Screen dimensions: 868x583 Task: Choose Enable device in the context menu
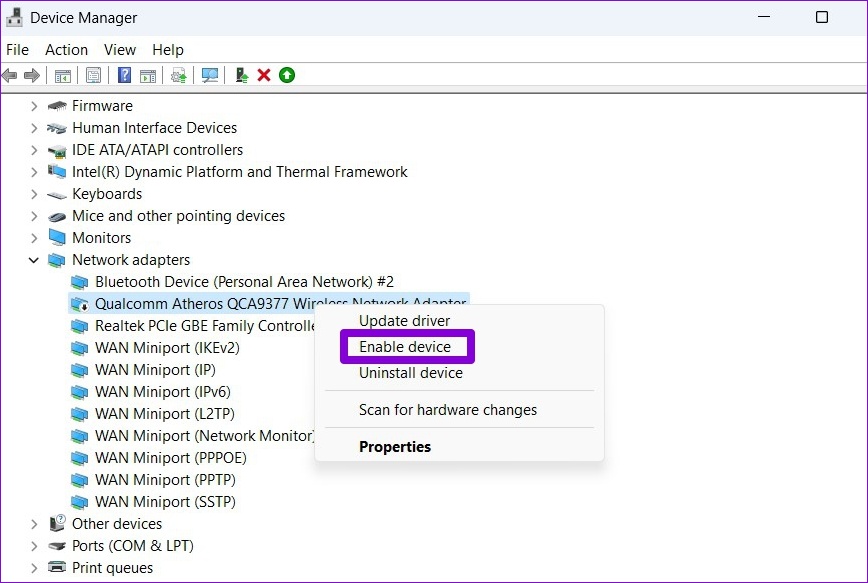click(405, 347)
